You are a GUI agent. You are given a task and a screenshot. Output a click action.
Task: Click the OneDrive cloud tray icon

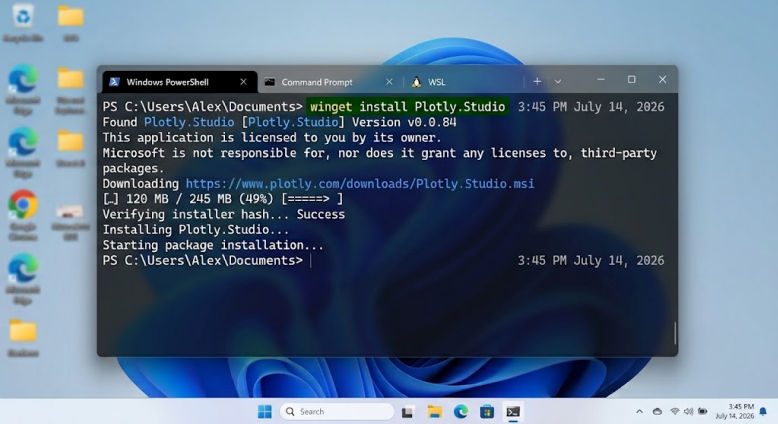[x=657, y=412]
